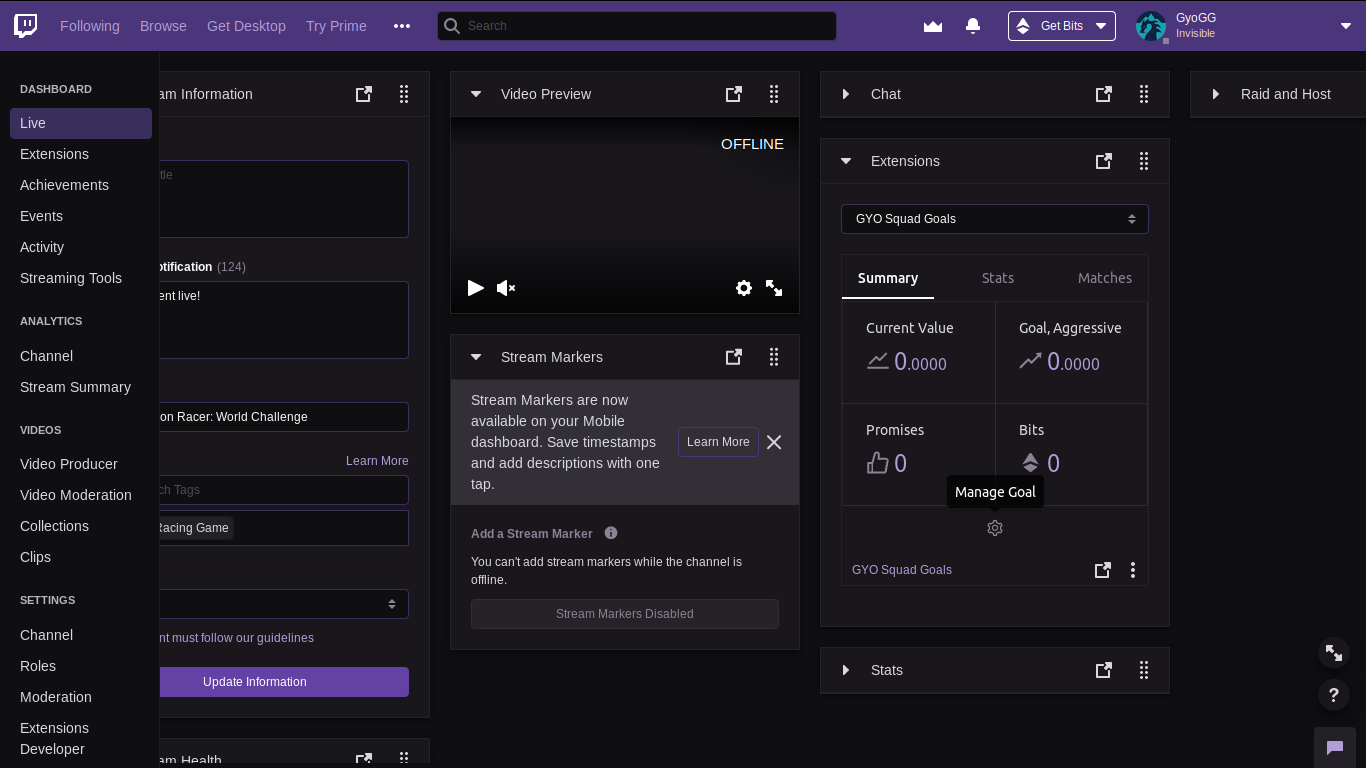Viewport: 1366px width, 768px height.
Task: Pop out the Stats panel
Action: pyautogui.click(x=1104, y=670)
